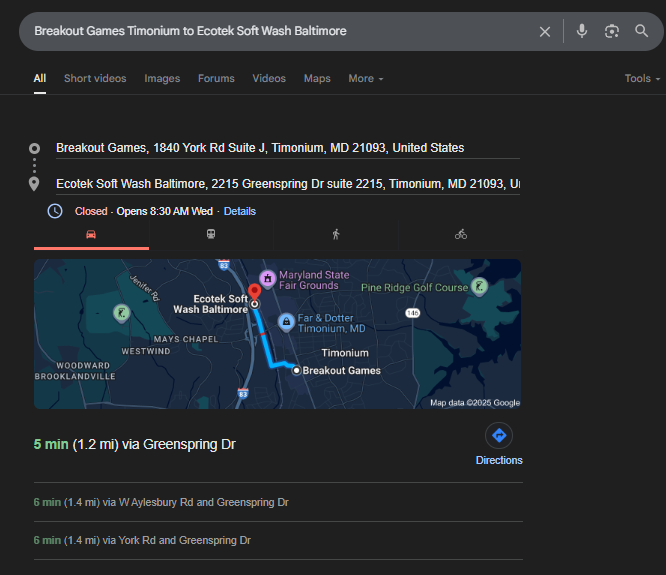Open the Tools dropdown

point(642,79)
